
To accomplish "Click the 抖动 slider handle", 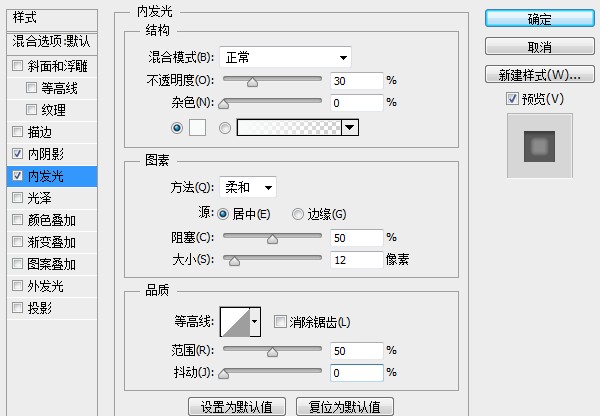I will tap(223, 374).
